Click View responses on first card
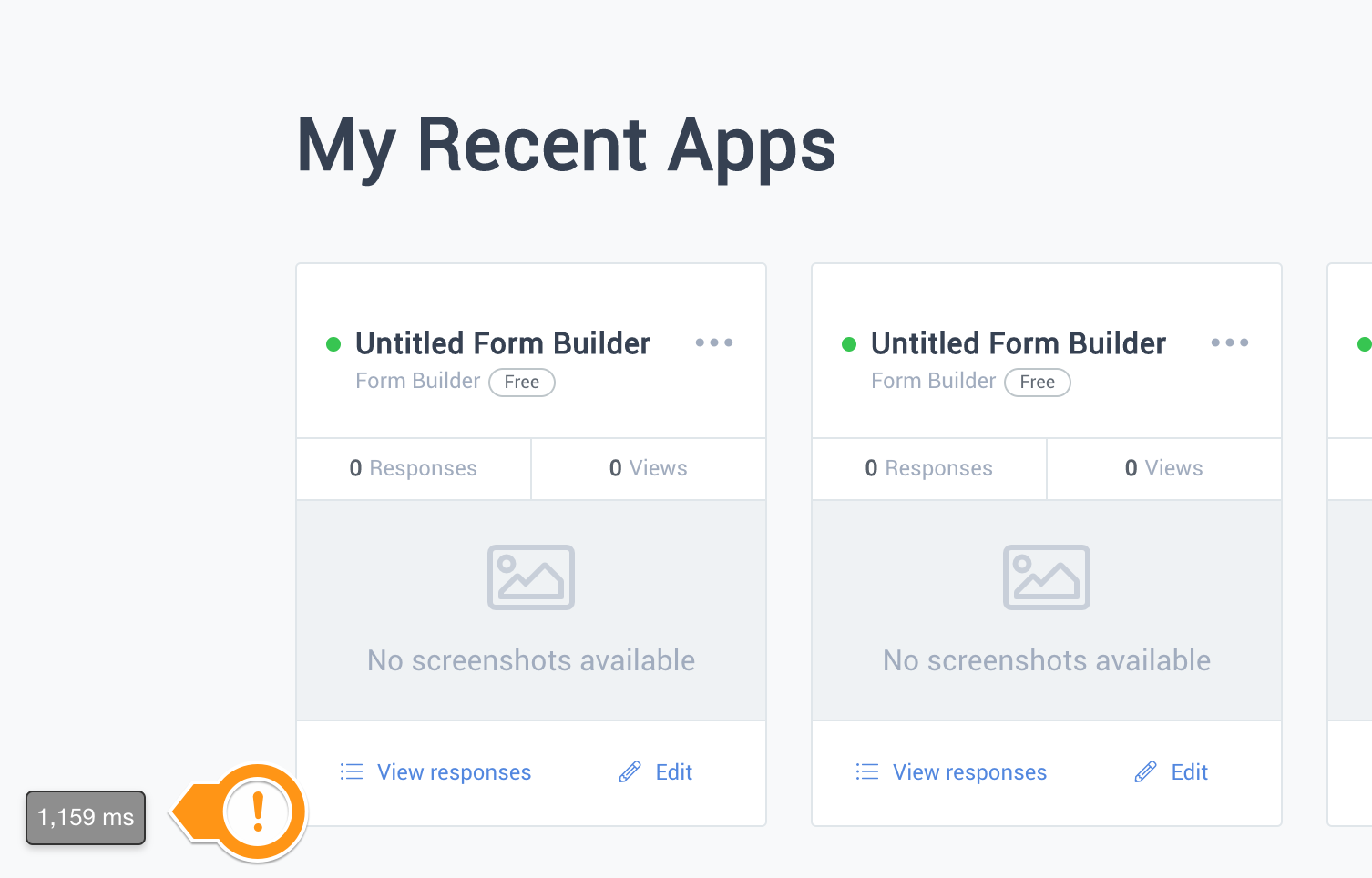 pyautogui.click(x=454, y=772)
